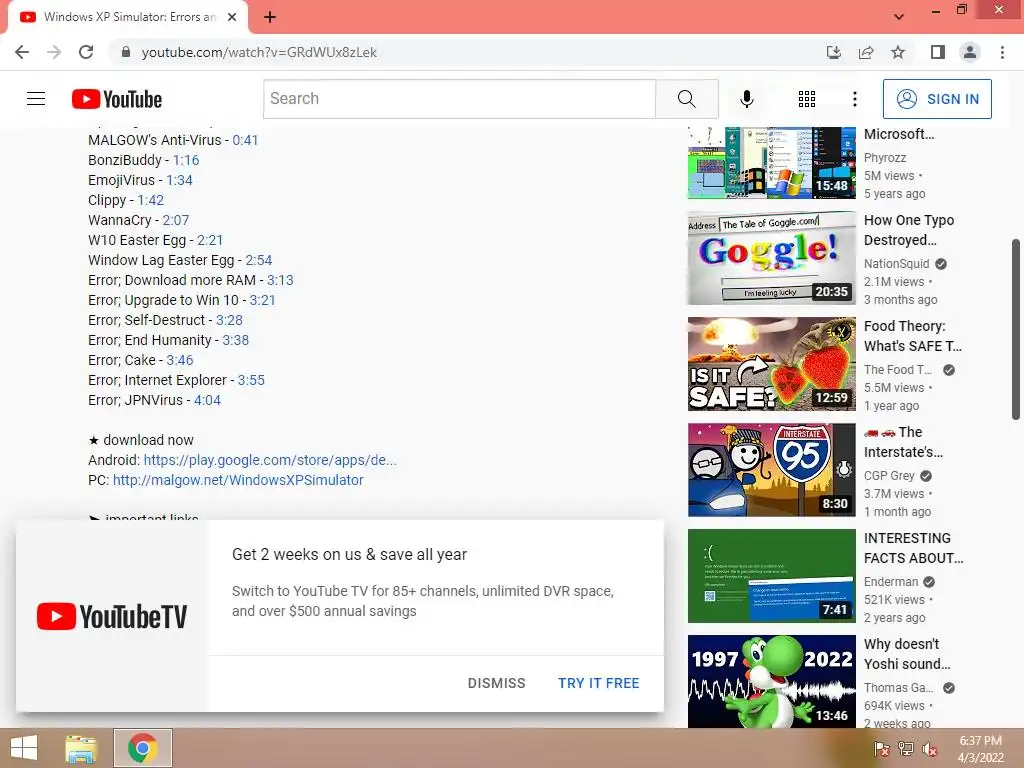Viewport: 1024px width, 768px height.
Task: Open the CGP Grey channel name
Action: 889,475
